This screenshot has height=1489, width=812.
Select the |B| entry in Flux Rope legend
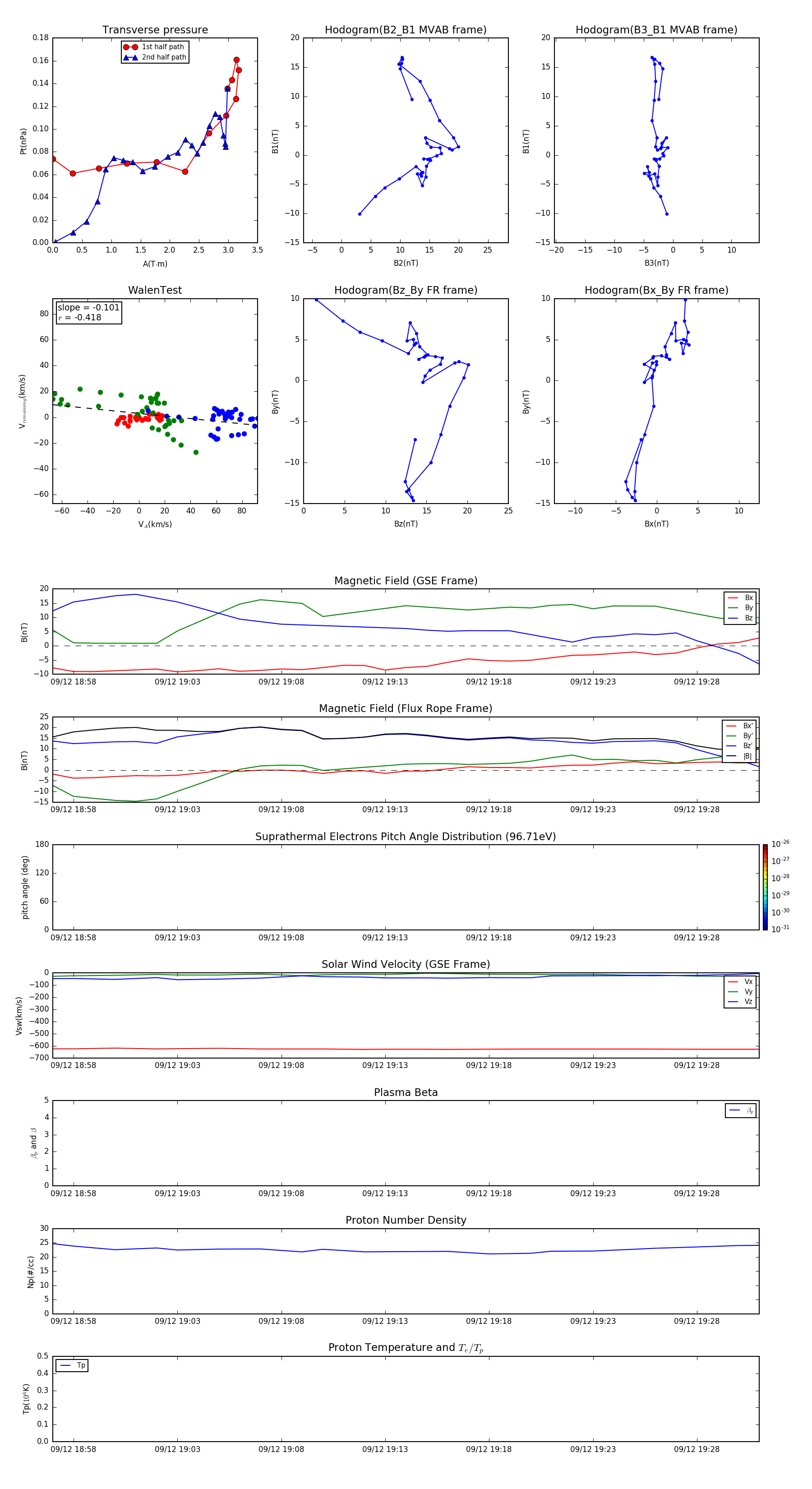739,756
